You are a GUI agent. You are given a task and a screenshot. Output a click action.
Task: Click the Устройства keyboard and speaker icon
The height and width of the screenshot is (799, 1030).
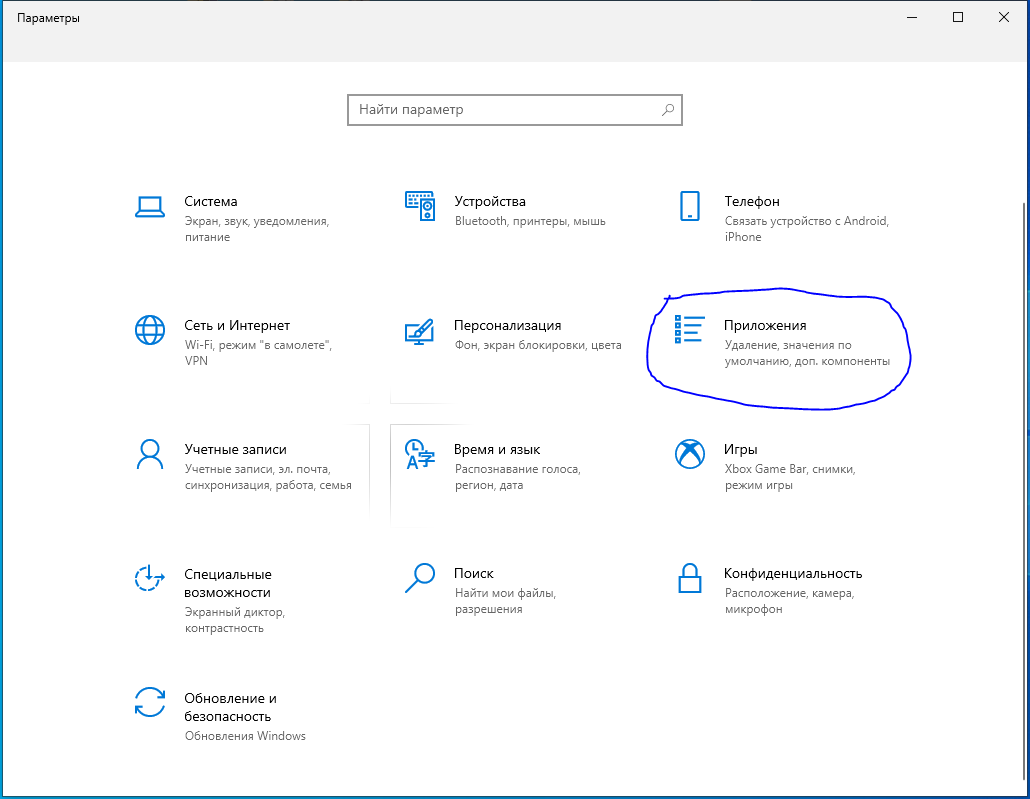click(420, 206)
